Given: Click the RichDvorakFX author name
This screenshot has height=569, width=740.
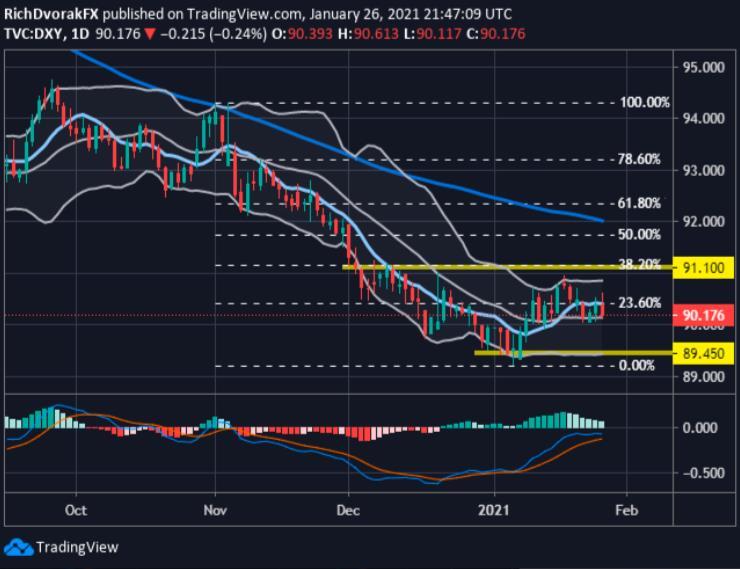Looking at the screenshot, I should [51, 14].
